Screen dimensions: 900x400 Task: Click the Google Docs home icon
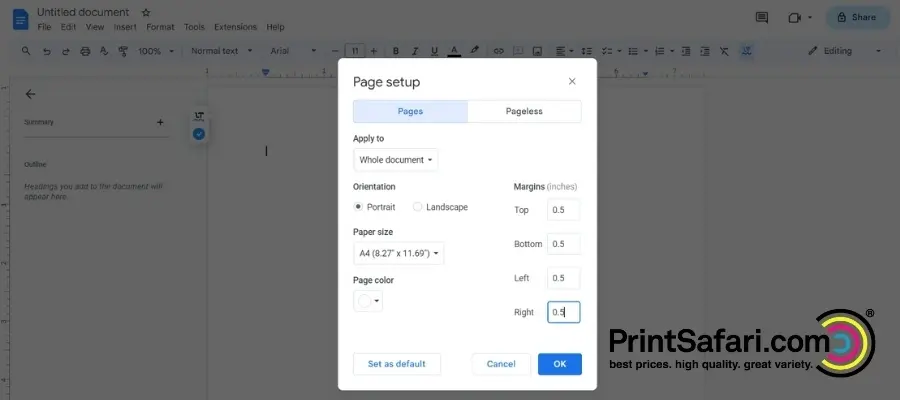point(21,20)
